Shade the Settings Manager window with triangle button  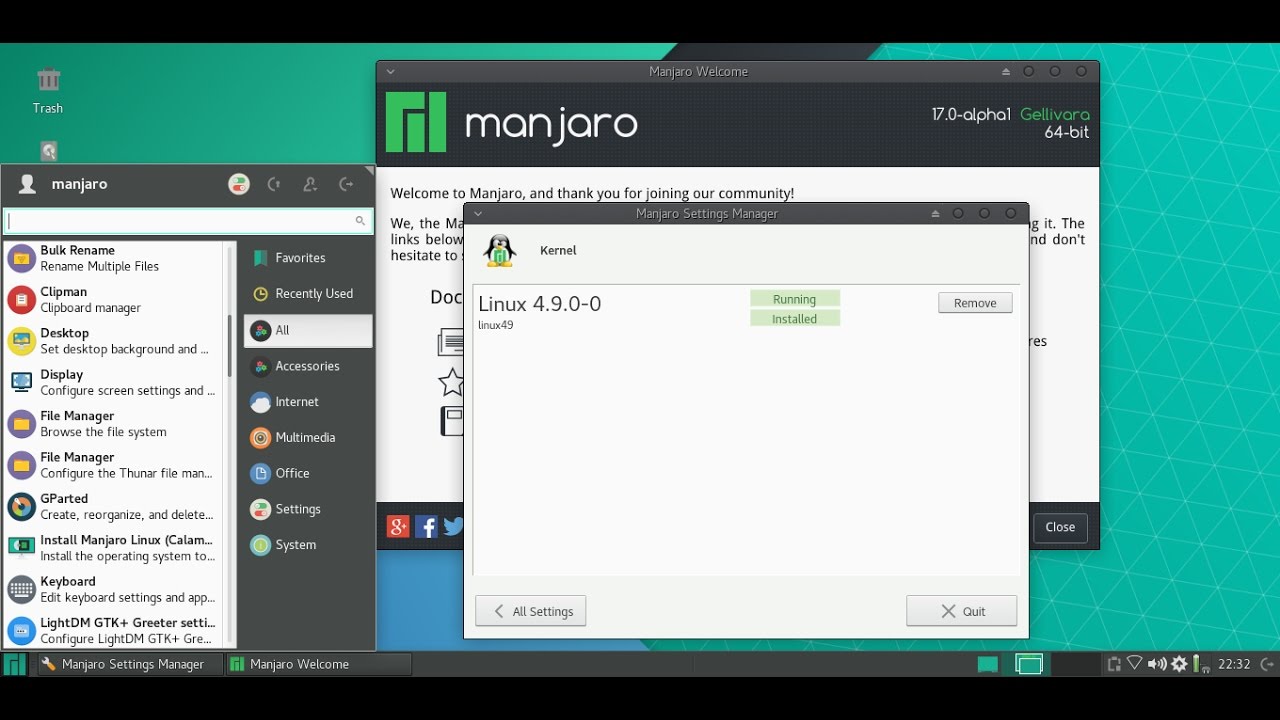(936, 214)
